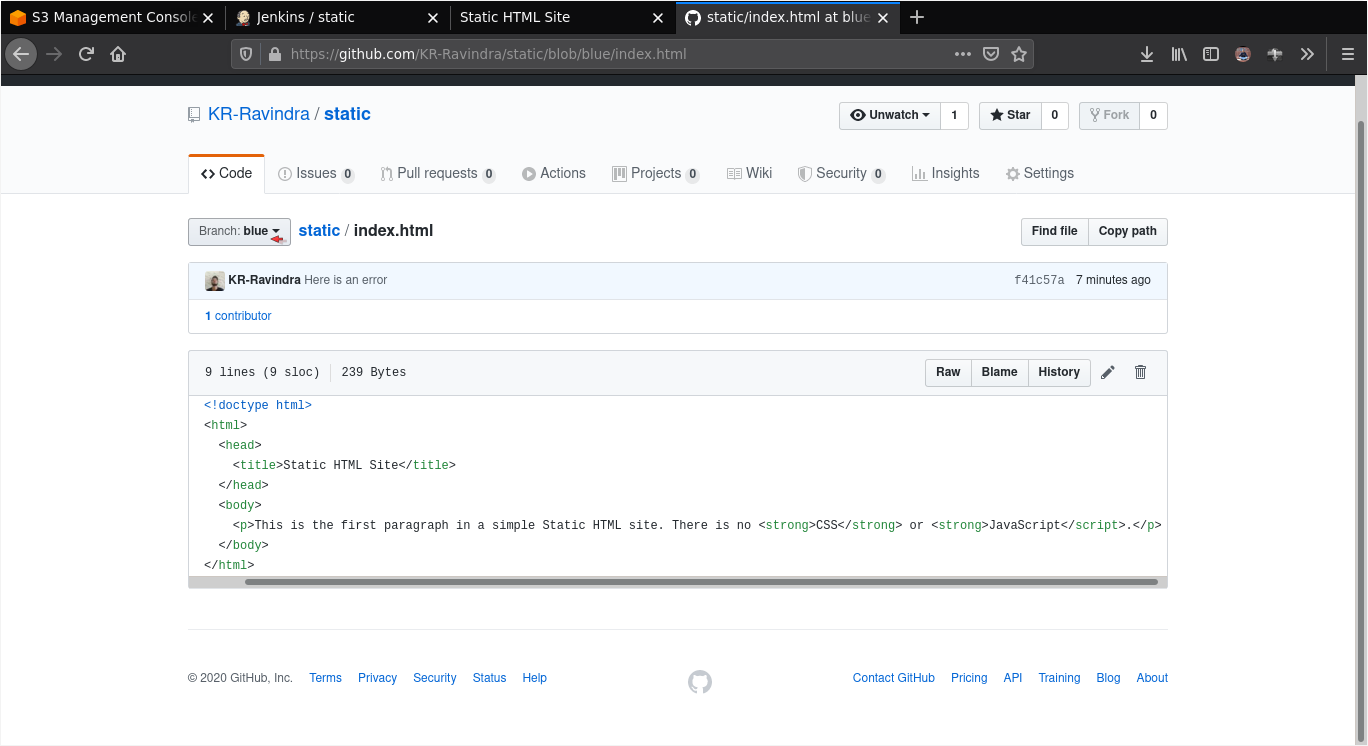Open the Wiki tab

(750, 173)
